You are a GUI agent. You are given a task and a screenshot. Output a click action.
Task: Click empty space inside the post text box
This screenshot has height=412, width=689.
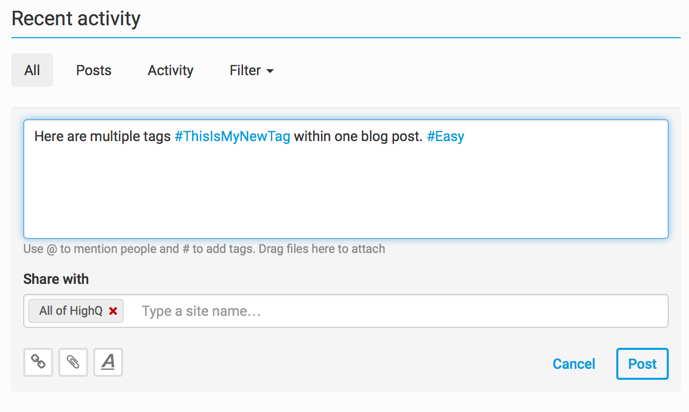(x=345, y=195)
